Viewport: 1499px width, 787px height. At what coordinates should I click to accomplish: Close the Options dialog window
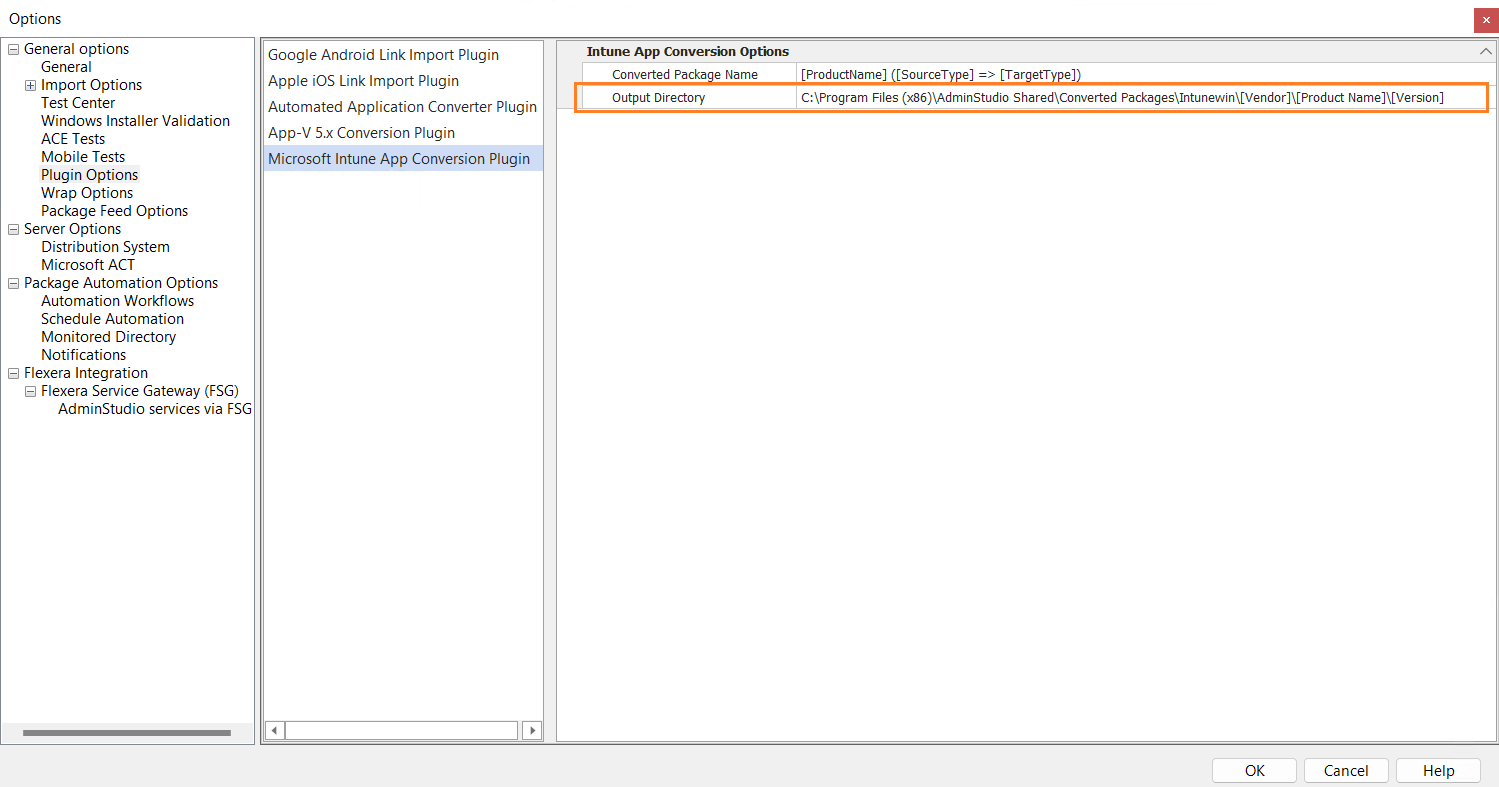click(1485, 20)
